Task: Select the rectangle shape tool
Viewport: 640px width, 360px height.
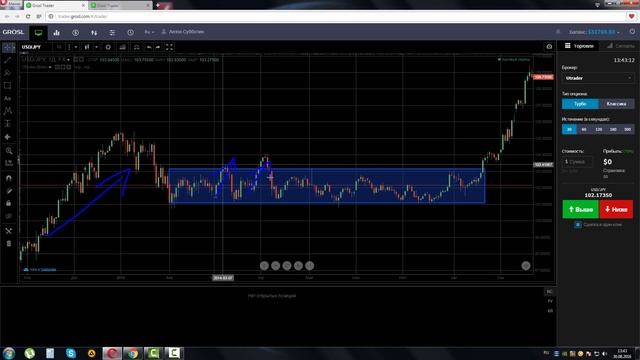Action: point(8,85)
